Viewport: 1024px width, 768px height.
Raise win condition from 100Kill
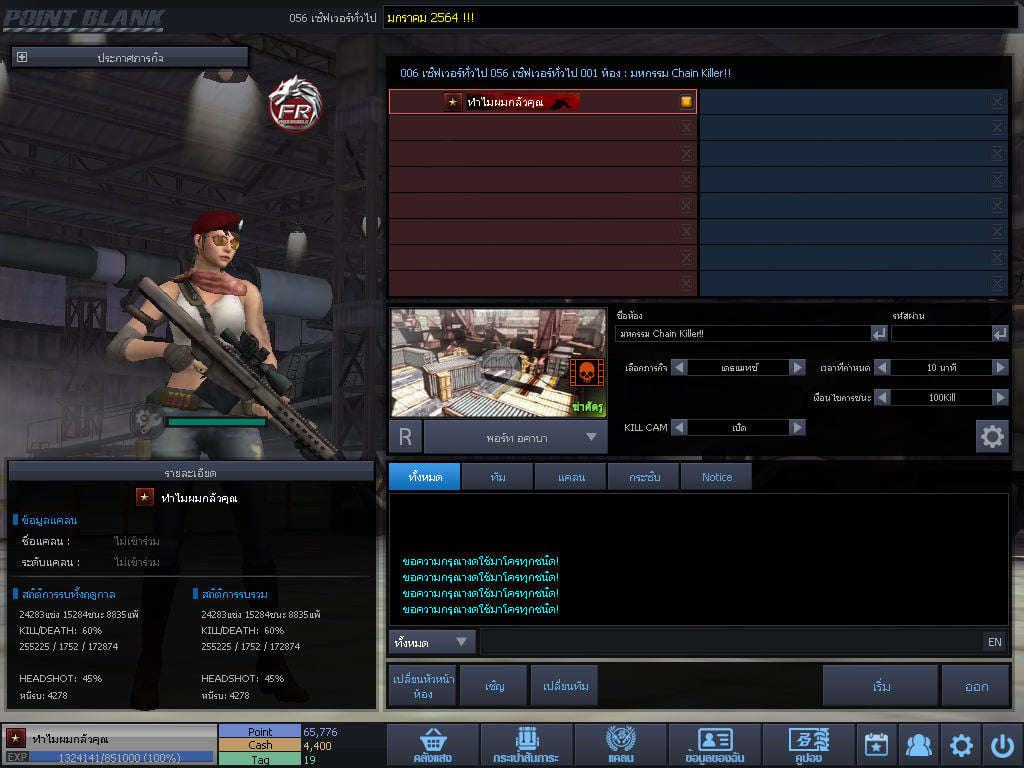tap(1000, 397)
